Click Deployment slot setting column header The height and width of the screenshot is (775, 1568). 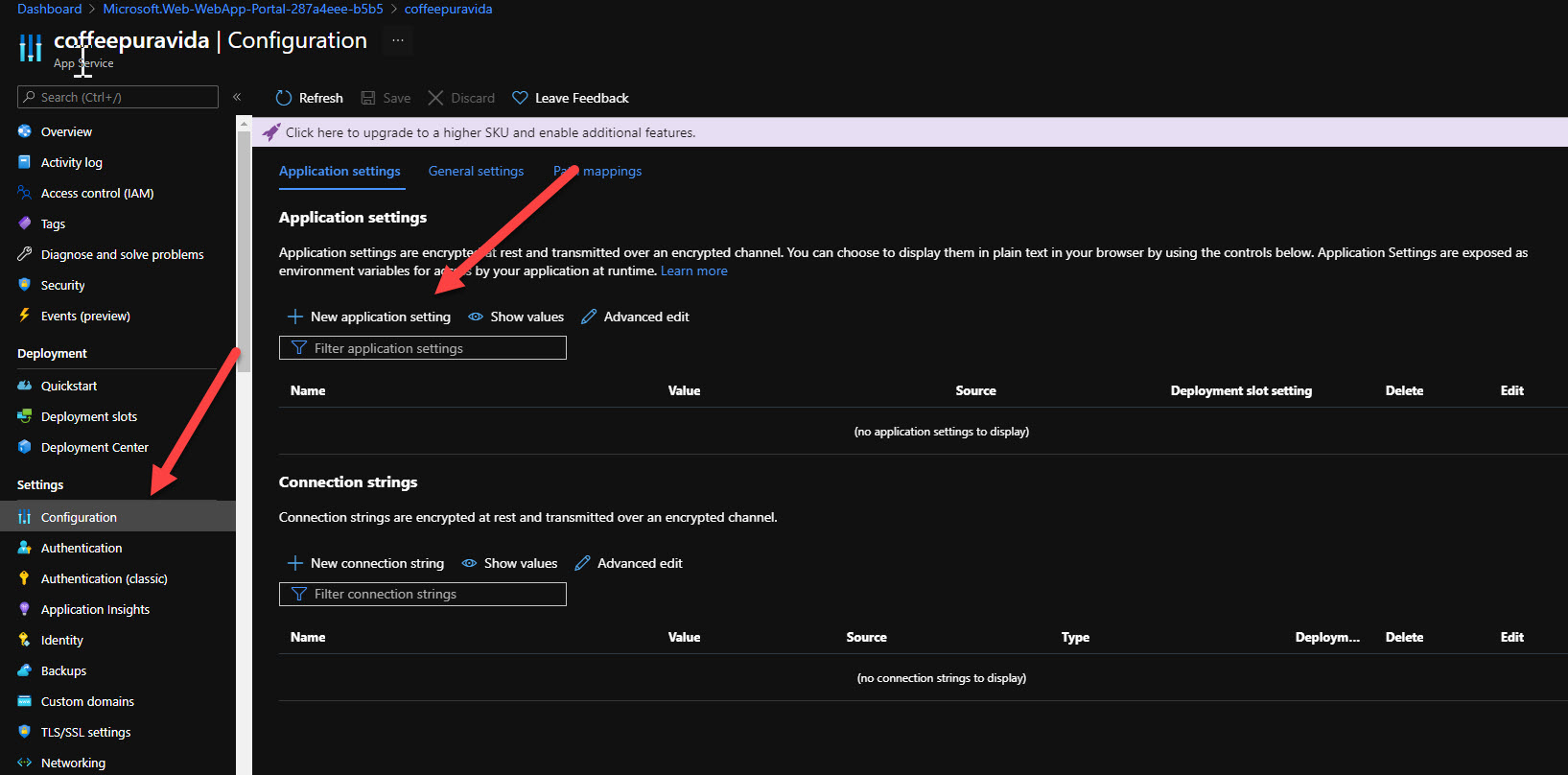(1241, 390)
